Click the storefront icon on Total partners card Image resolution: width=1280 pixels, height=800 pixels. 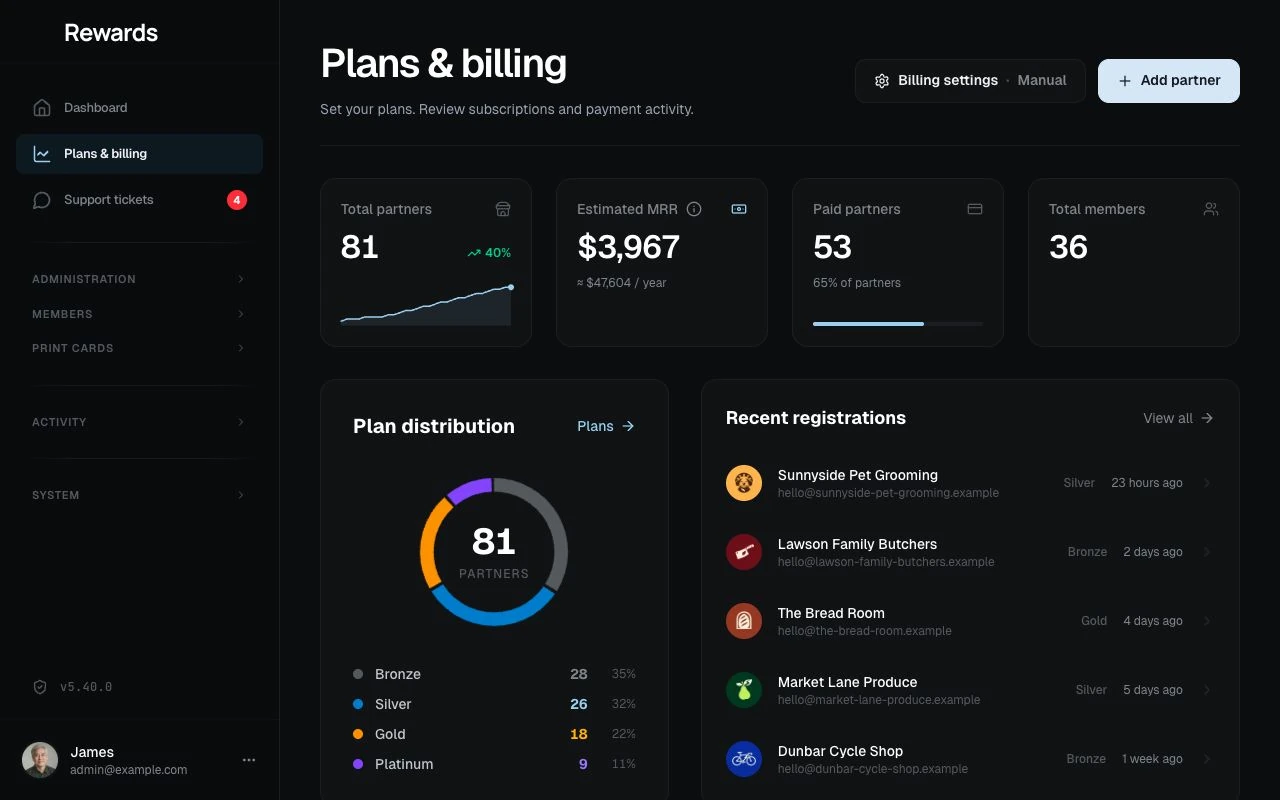[503, 209]
